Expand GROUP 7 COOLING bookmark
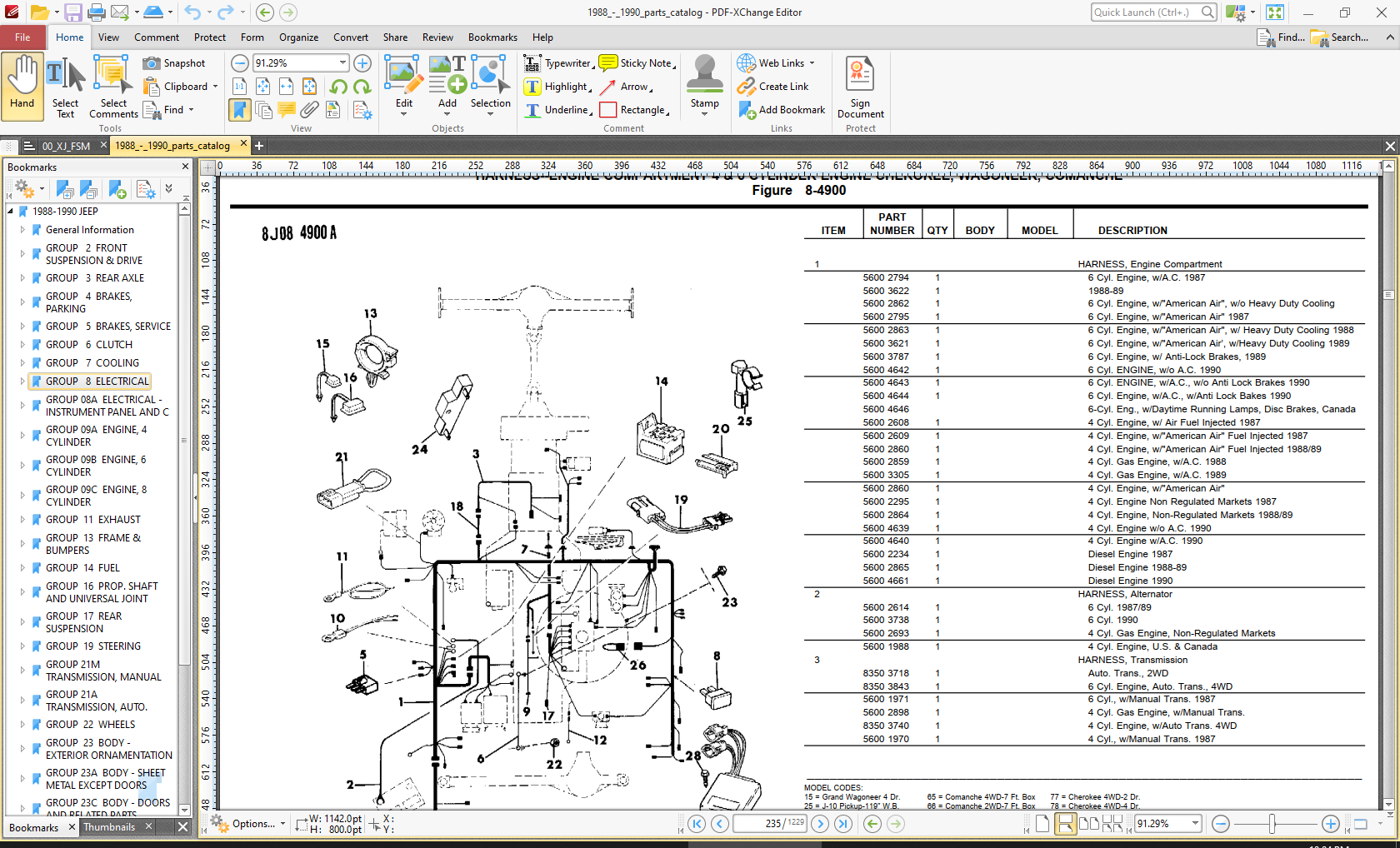Screen dimensions: 1400x848 coord(22,363)
